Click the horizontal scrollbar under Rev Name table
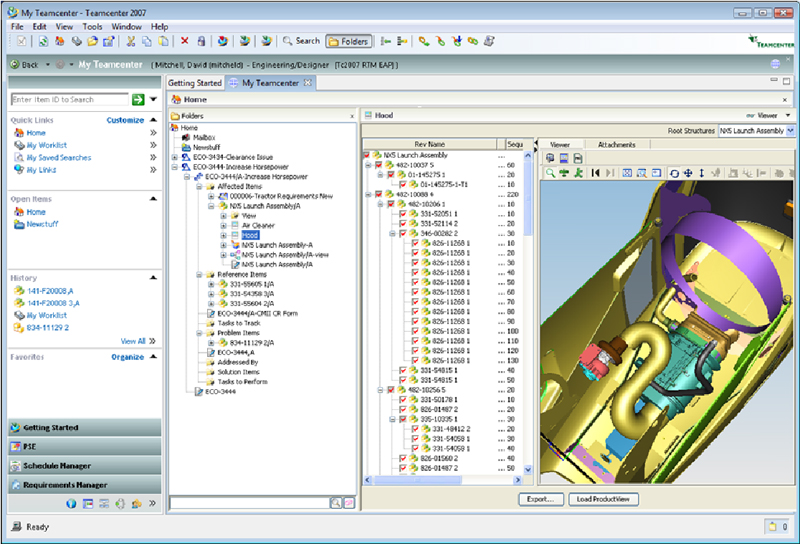The height and width of the screenshot is (544, 800). click(x=417, y=480)
